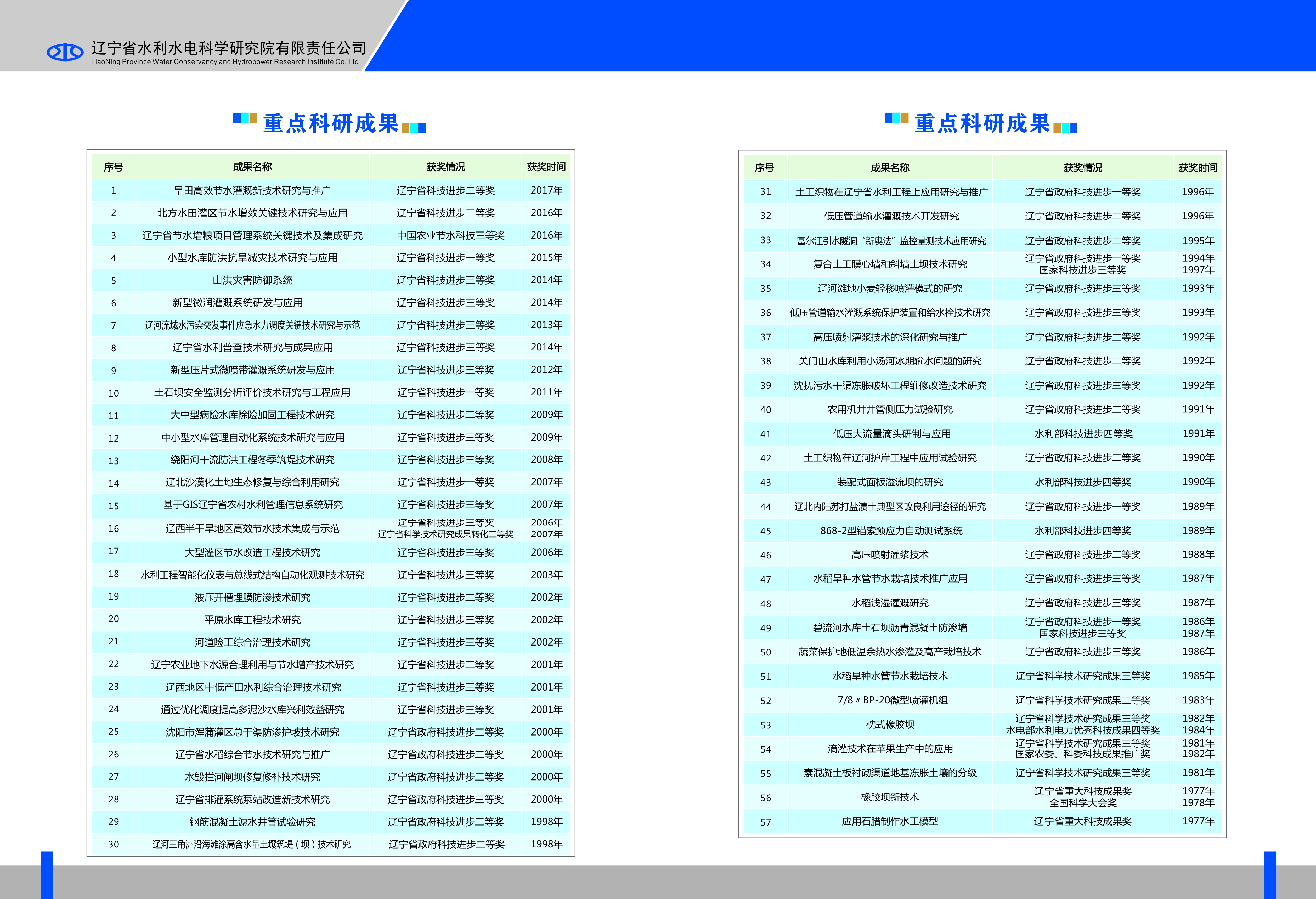The width and height of the screenshot is (1316, 899).
Task: Click the company name 辽宁省水利水电科学研究院有限责任公司
Action: 229,48
